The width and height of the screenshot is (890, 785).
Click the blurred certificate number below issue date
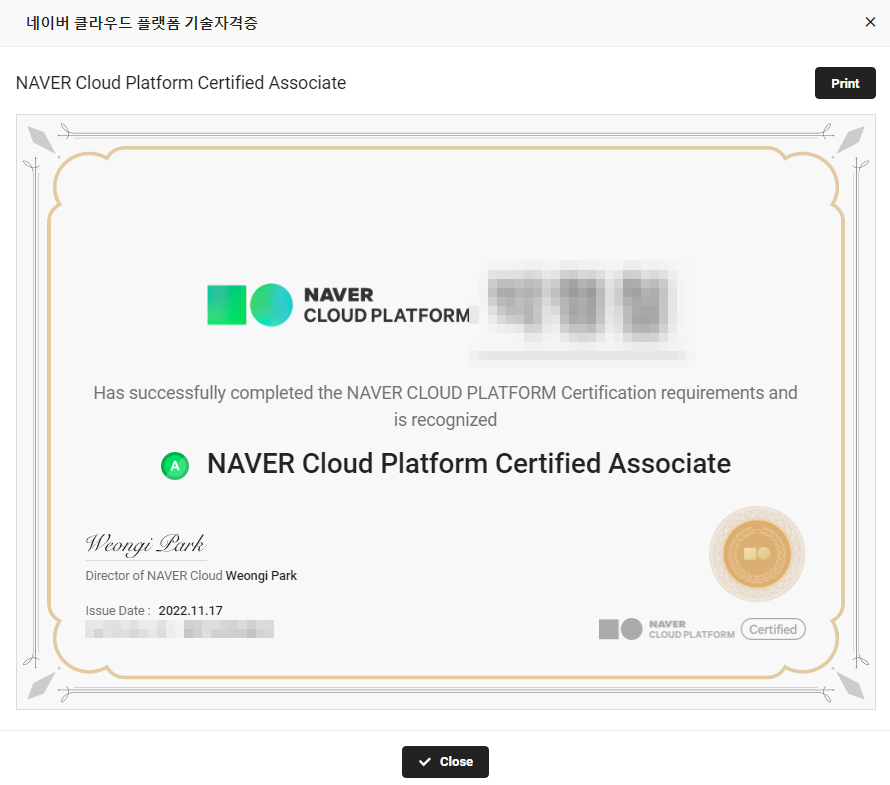coord(179,629)
